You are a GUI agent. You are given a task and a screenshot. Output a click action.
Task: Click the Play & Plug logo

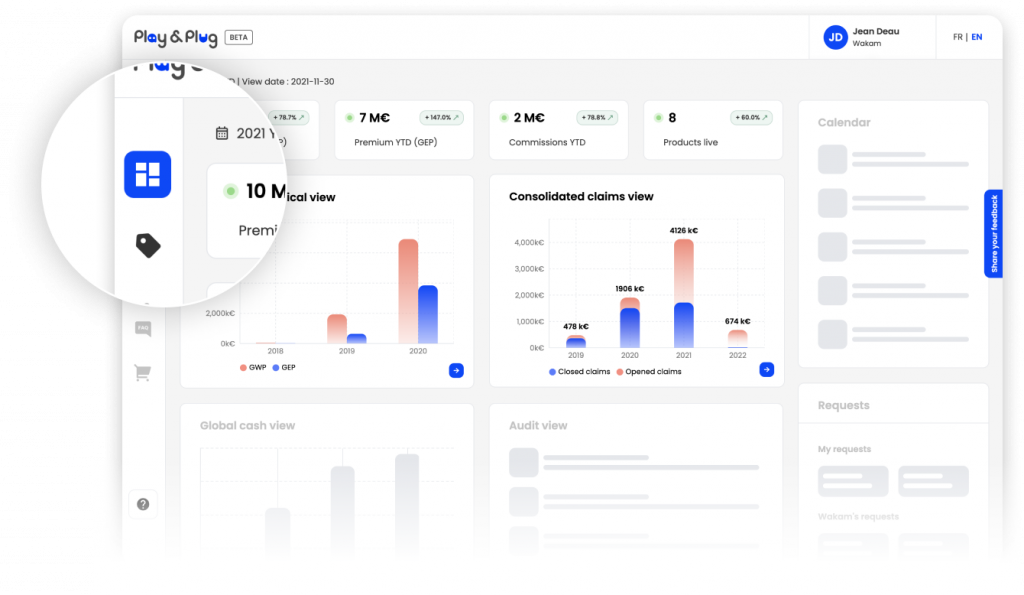click(176, 38)
